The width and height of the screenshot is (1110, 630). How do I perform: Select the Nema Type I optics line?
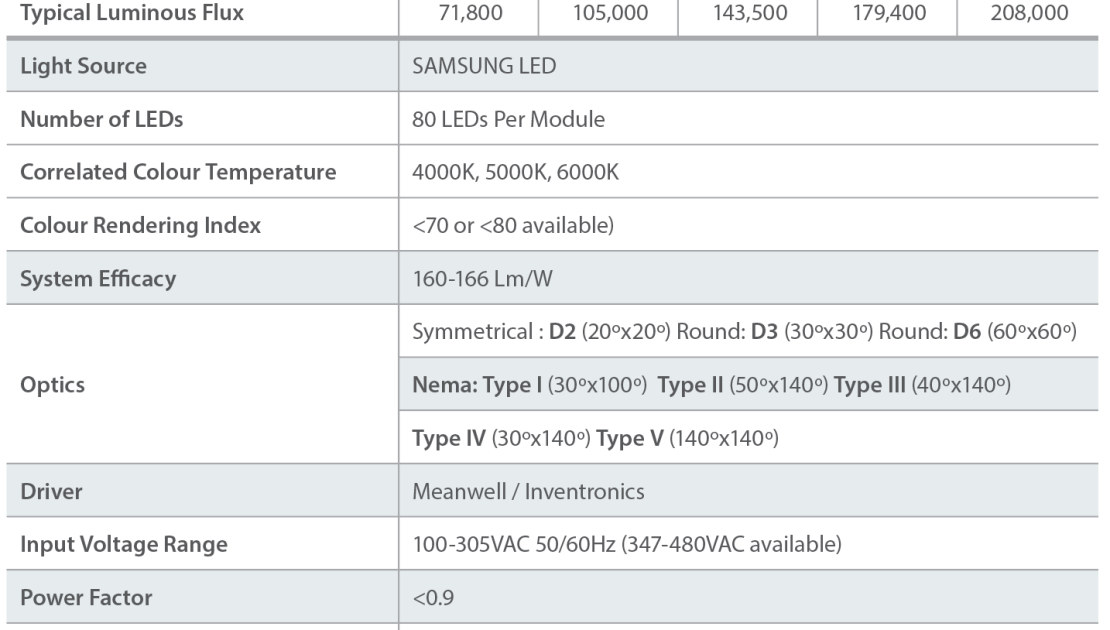pos(711,384)
